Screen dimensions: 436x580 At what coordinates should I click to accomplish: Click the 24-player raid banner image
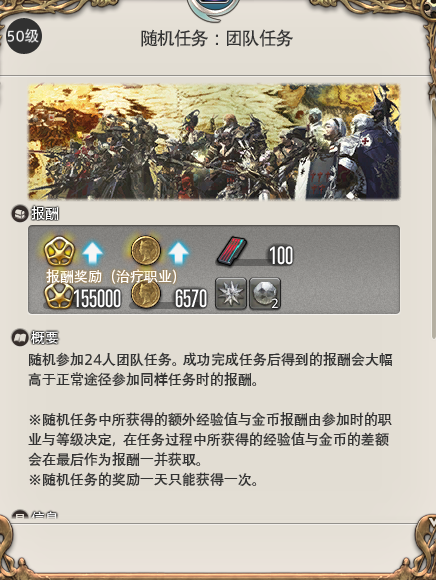click(x=214, y=142)
